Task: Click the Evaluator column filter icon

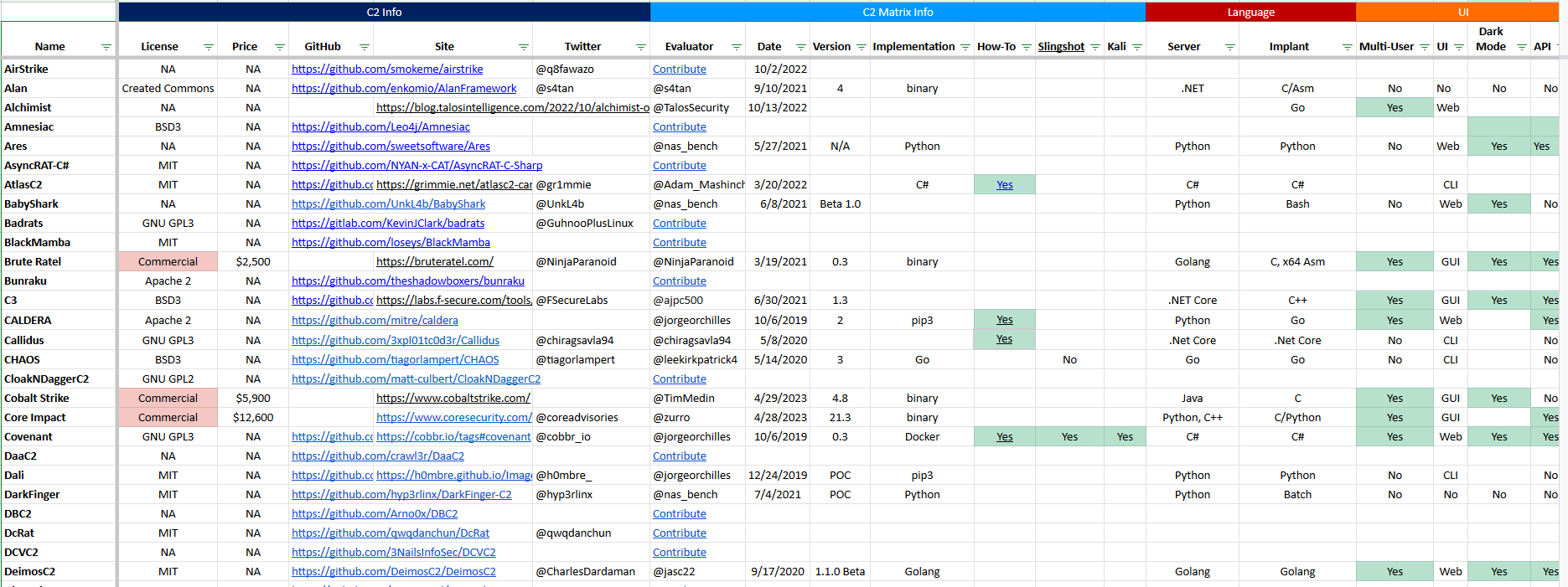Action: 737,48
